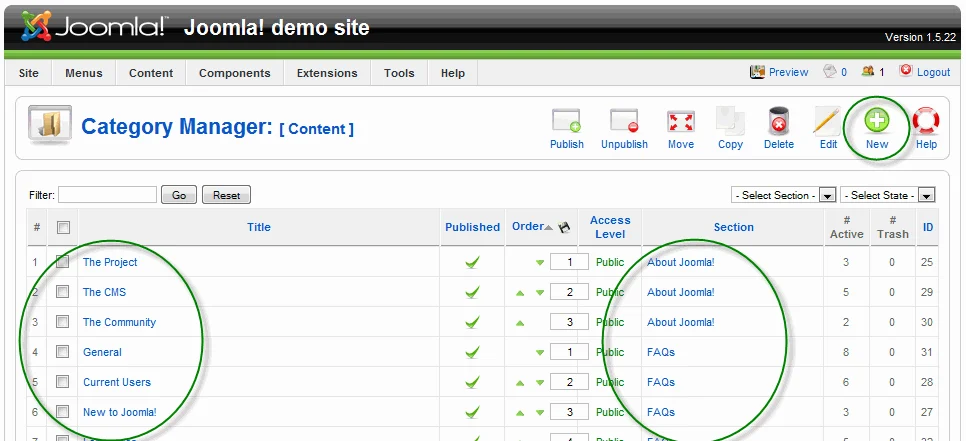Create a new category with New icon
The width and height of the screenshot is (966, 441).
[x=877, y=121]
